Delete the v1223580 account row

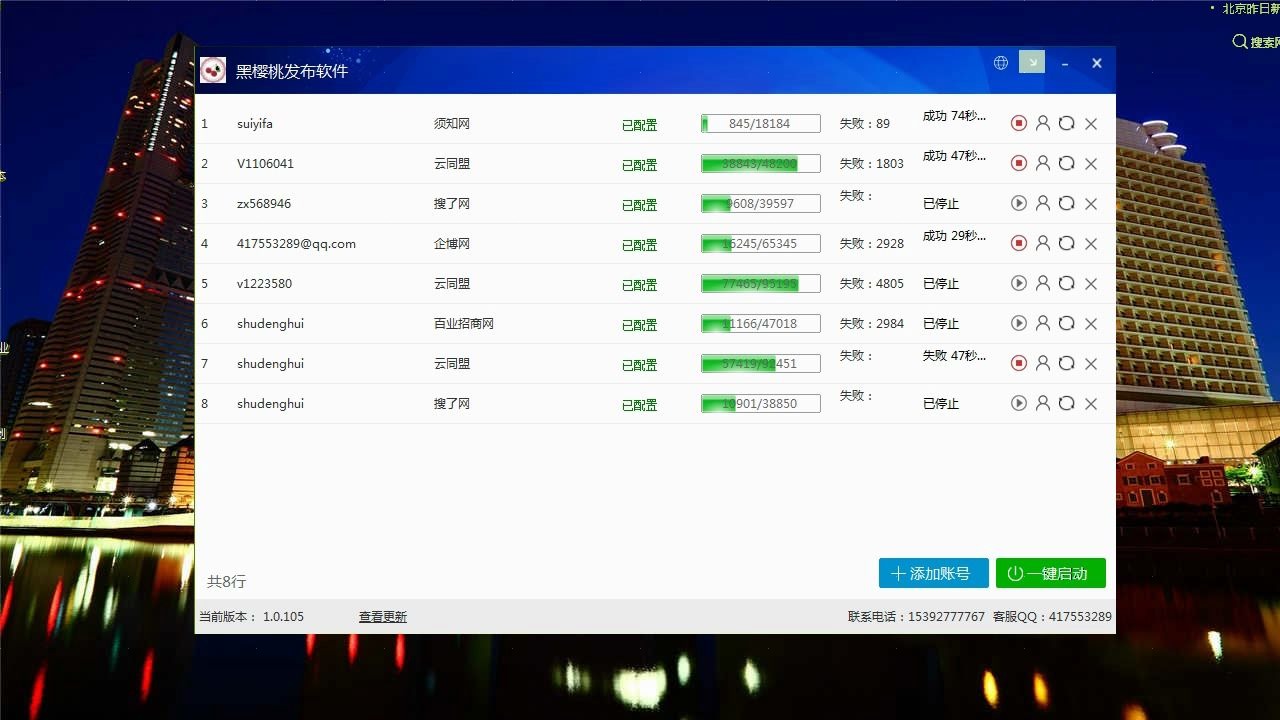1091,284
